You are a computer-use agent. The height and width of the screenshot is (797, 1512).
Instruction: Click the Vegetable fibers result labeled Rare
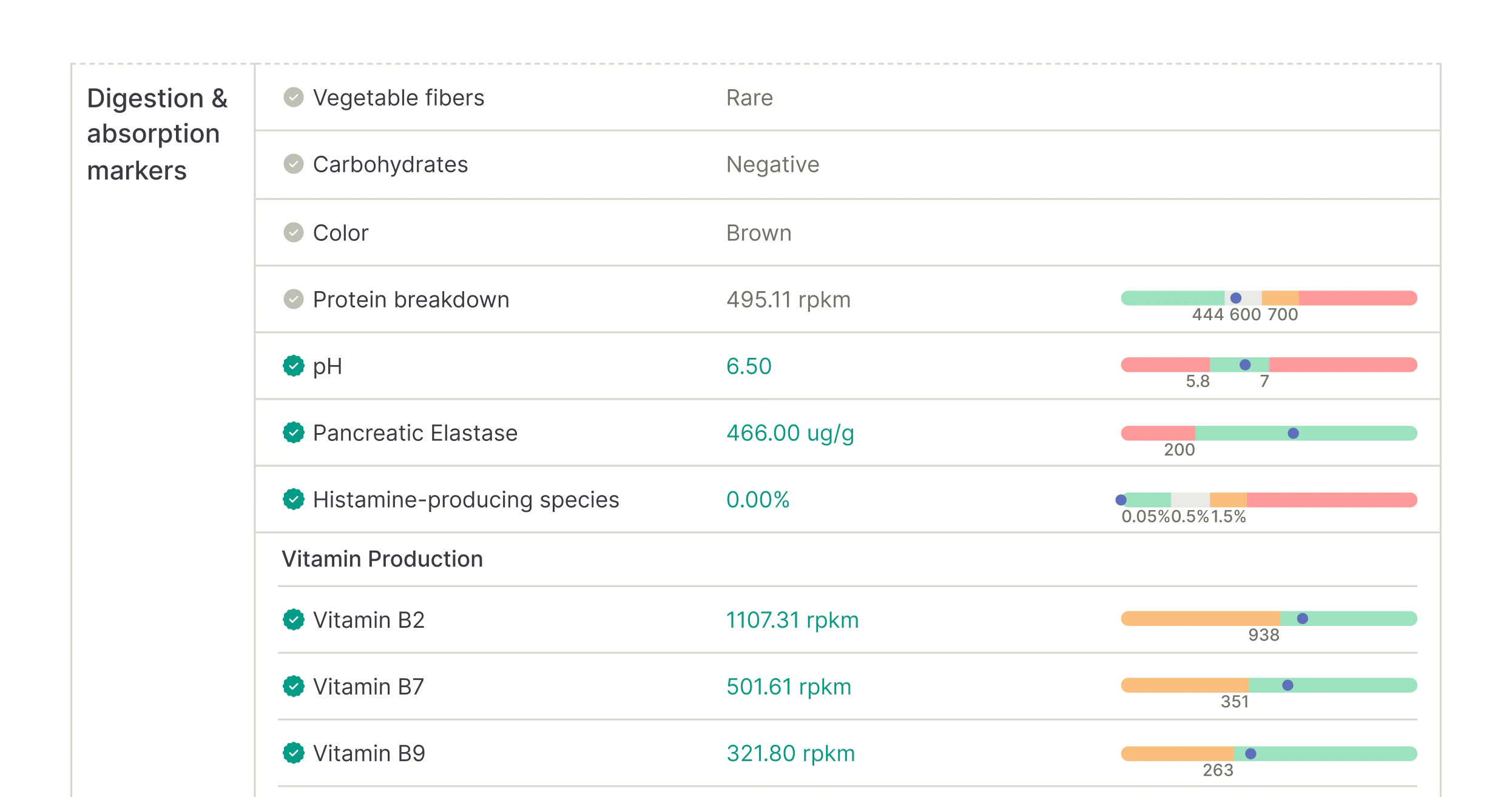coord(749,98)
